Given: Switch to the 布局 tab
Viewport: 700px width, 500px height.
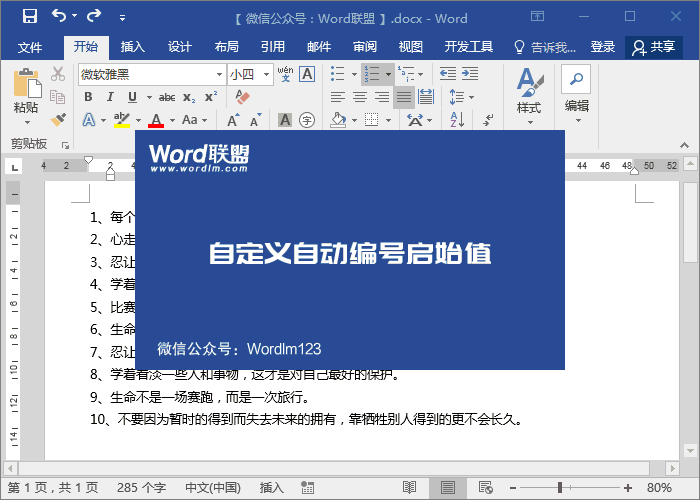Looking at the screenshot, I should (x=226, y=46).
